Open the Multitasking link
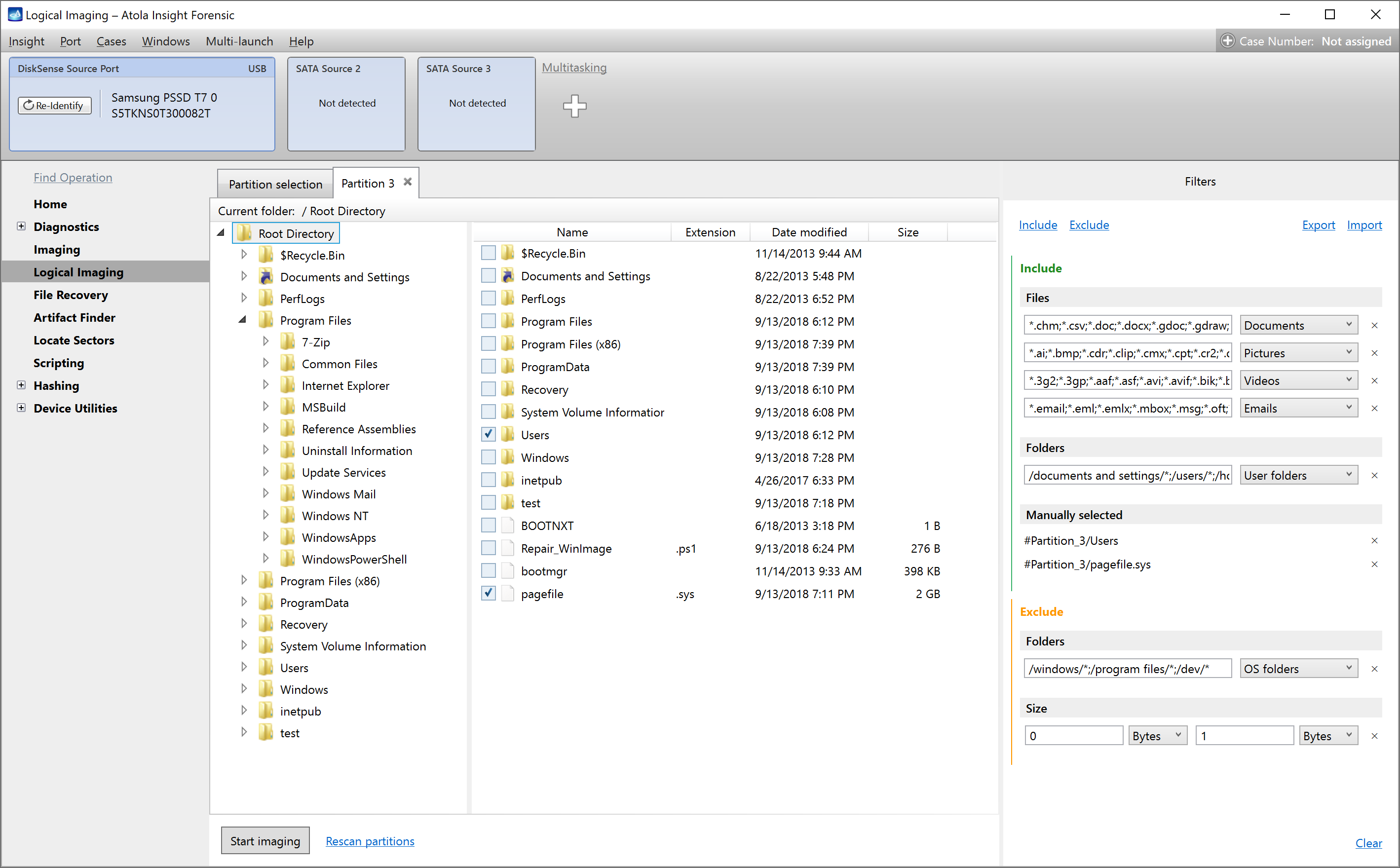 coord(574,68)
